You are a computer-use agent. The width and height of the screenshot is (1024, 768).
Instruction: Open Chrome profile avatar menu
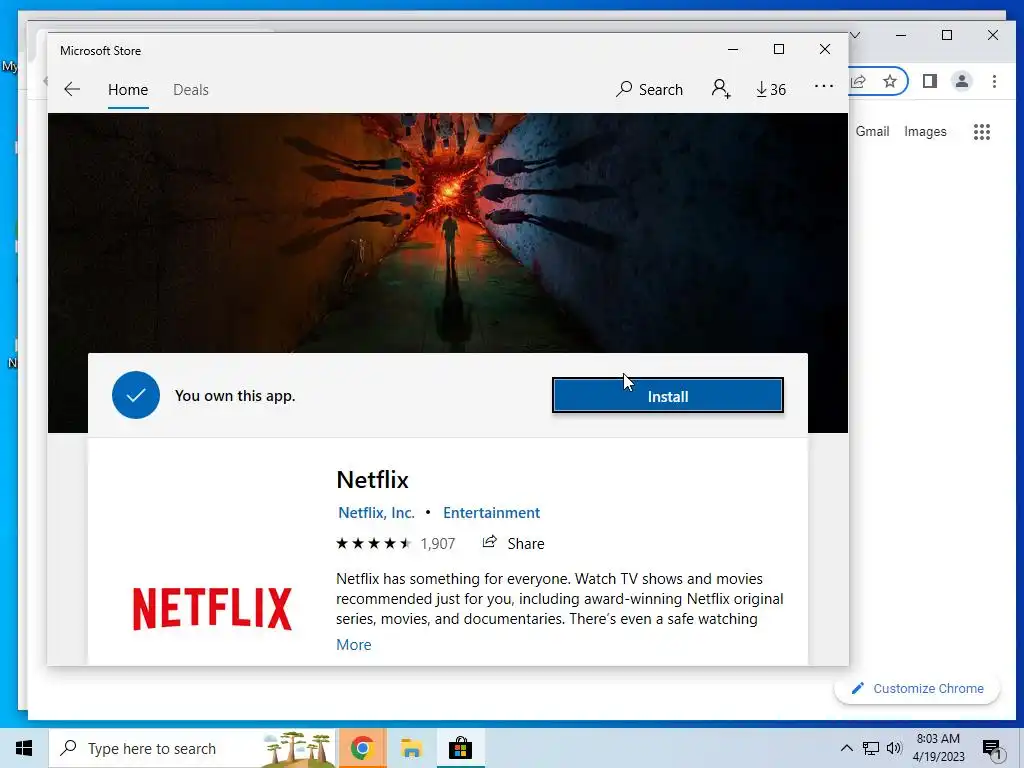pyautogui.click(x=962, y=81)
